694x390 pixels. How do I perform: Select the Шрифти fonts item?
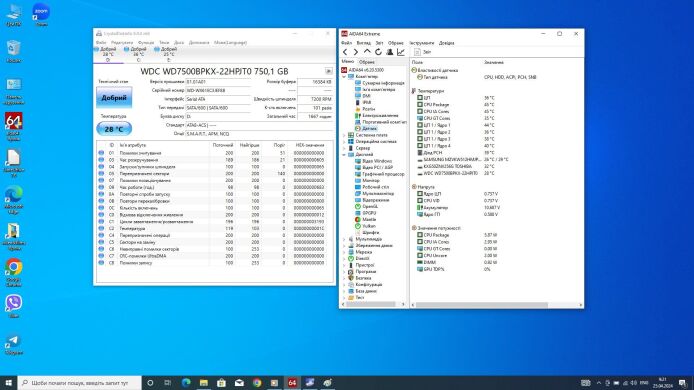tap(367, 232)
